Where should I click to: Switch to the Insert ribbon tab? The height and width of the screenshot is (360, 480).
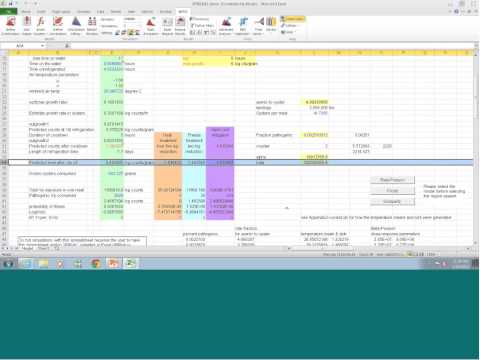click(x=41, y=12)
